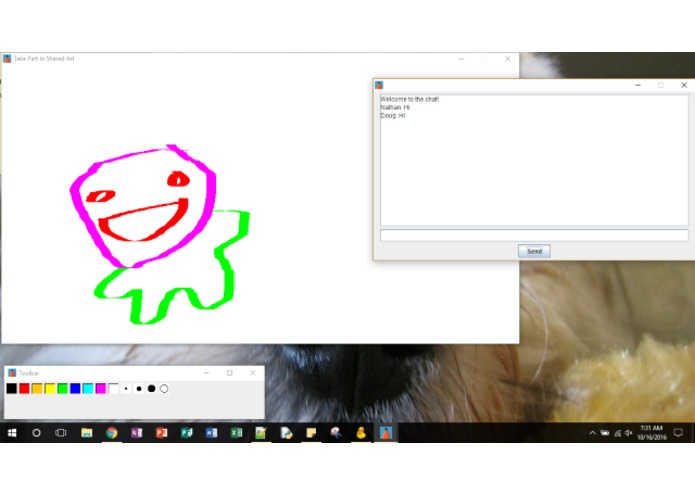Choose the smallest brush size dot

126,389
